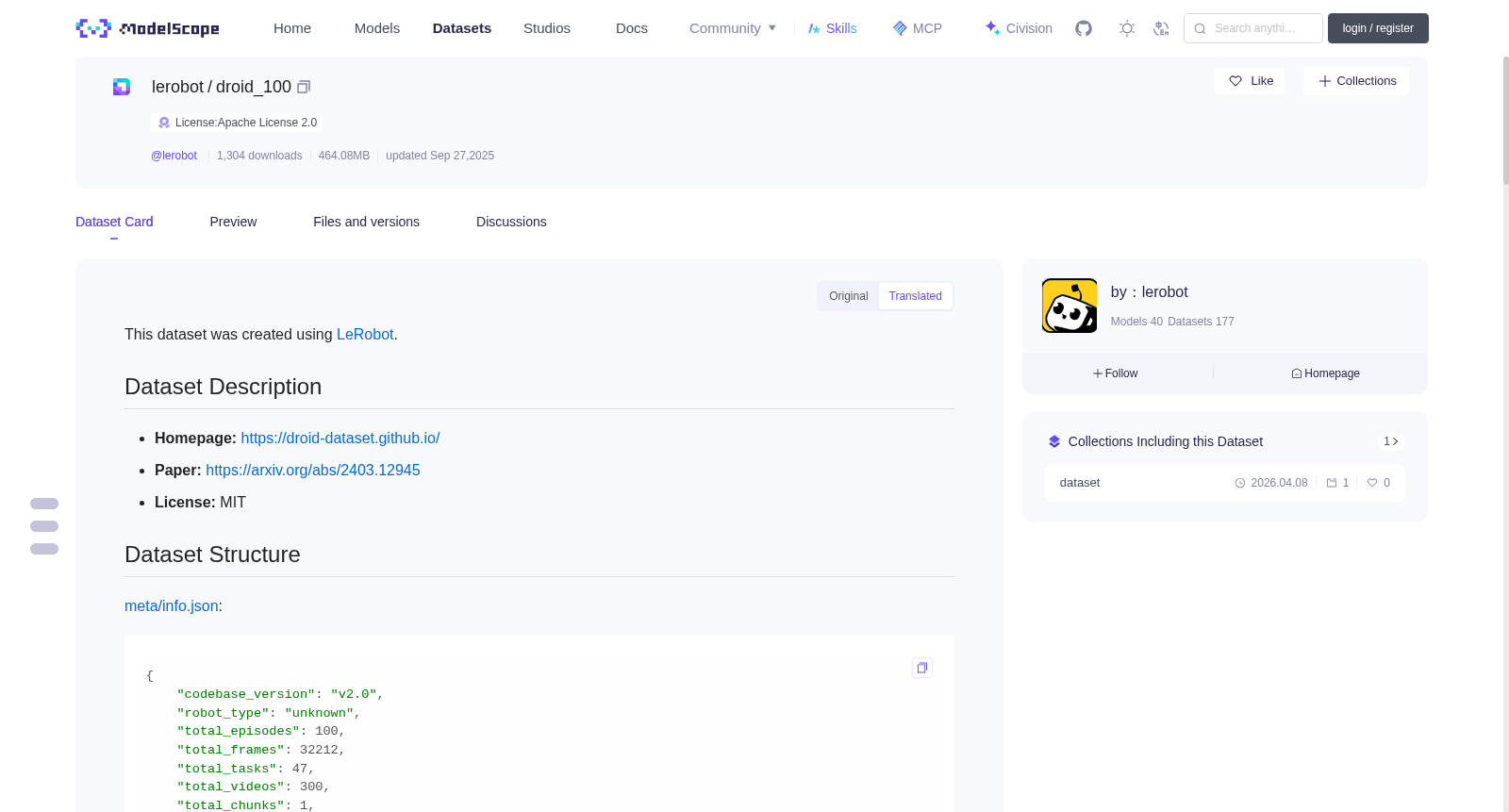The width and height of the screenshot is (1509, 812).
Task: Select the Dataset Card tab
Action: coord(114,222)
